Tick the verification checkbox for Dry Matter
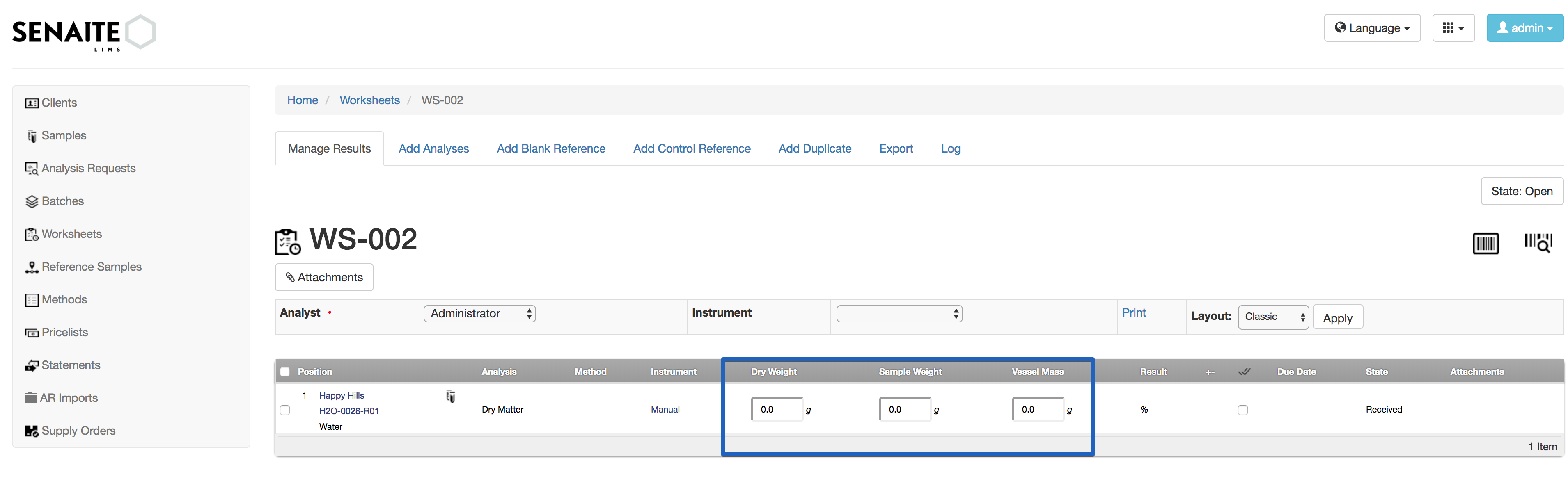The image size is (1568, 488). tap(1242, 410)
